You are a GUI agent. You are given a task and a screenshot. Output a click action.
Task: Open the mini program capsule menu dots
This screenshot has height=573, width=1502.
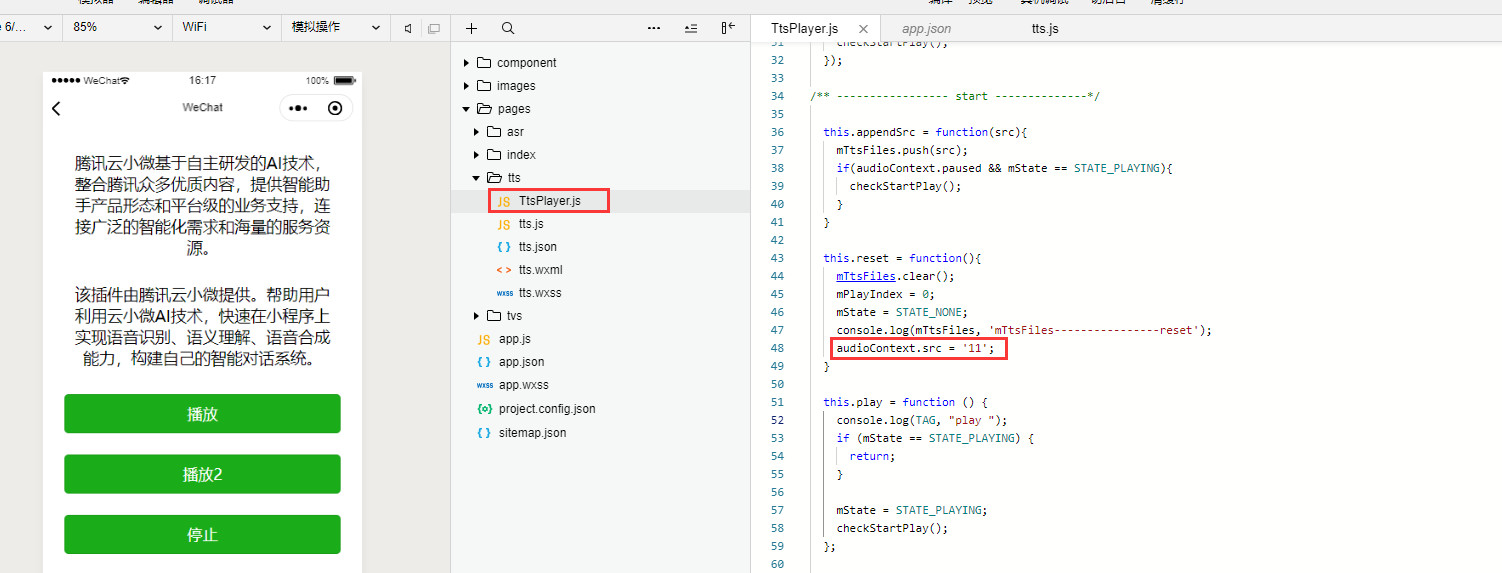click(298, 108)
